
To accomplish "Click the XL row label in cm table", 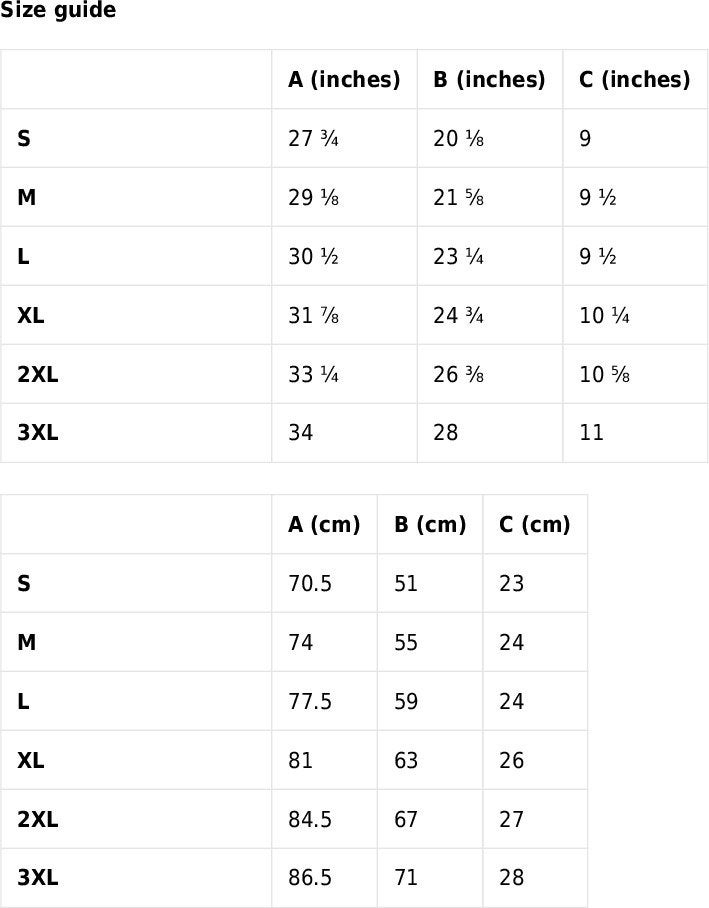I will click(x=31, y=760).
